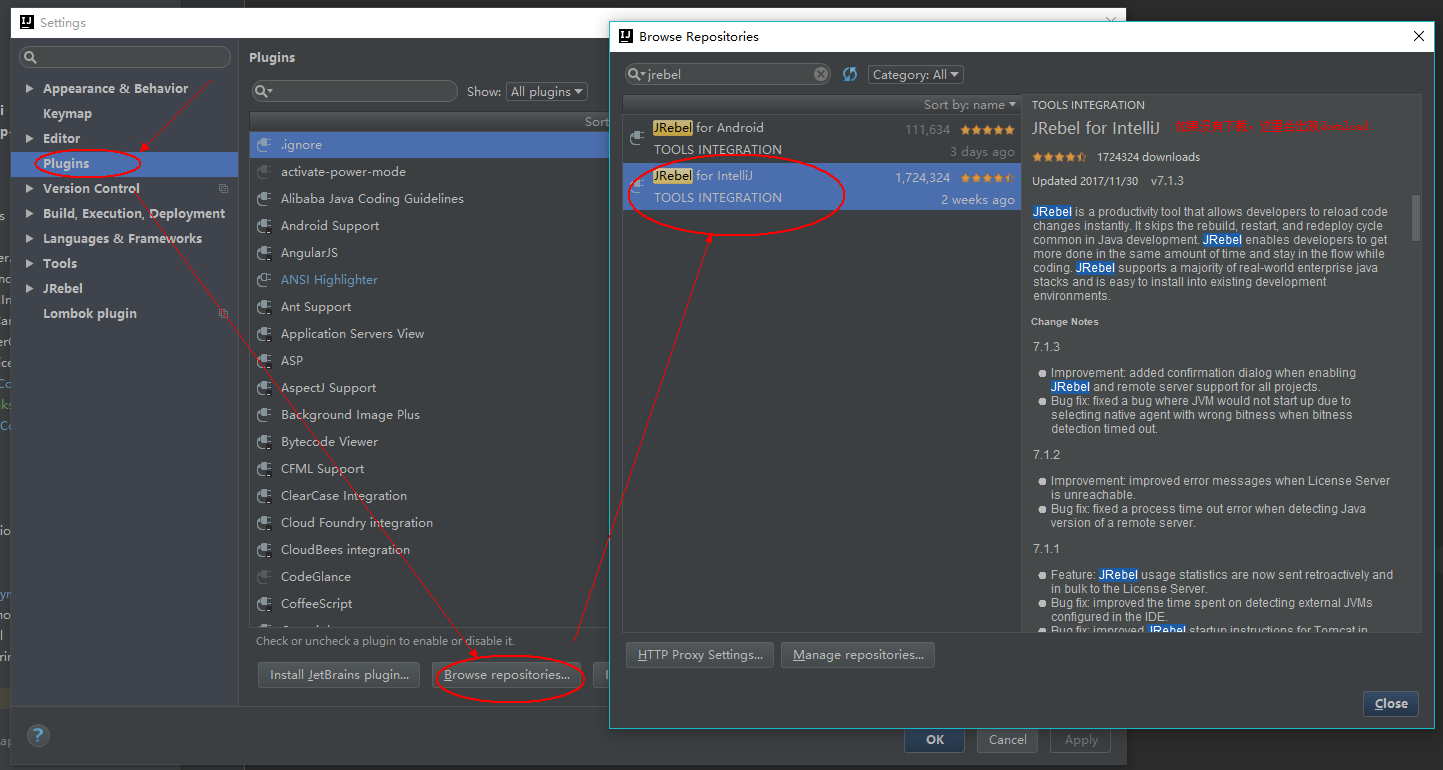Open the Sort by: name dropdown
This screenshot has width=1443, height=770.
pyautogui.click(x=969, y=104)
